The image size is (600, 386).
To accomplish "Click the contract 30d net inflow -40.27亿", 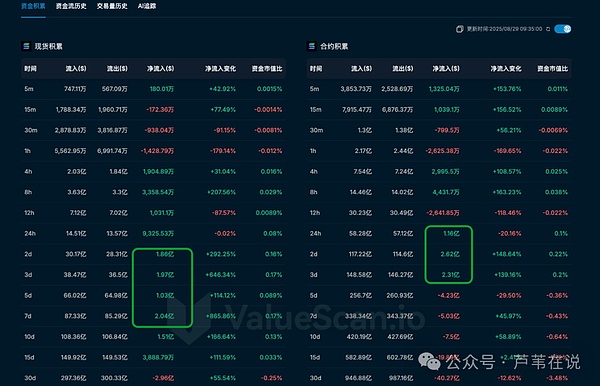I will pyautogui.click(x=447, y=378).
